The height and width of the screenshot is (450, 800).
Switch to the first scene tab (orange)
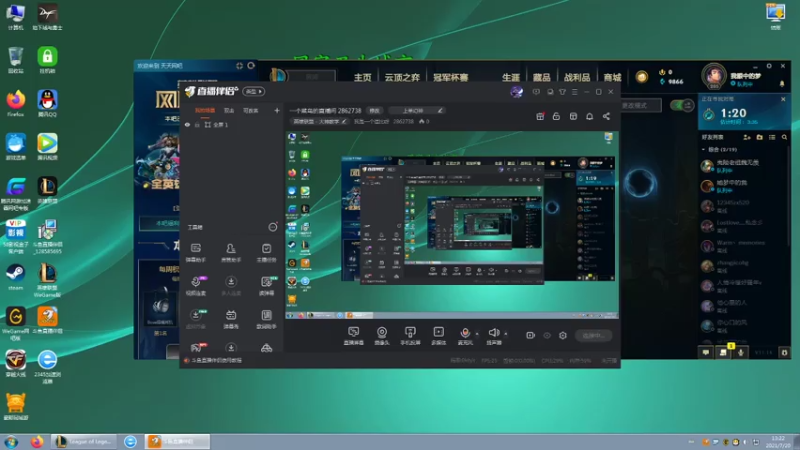(205, 110)
